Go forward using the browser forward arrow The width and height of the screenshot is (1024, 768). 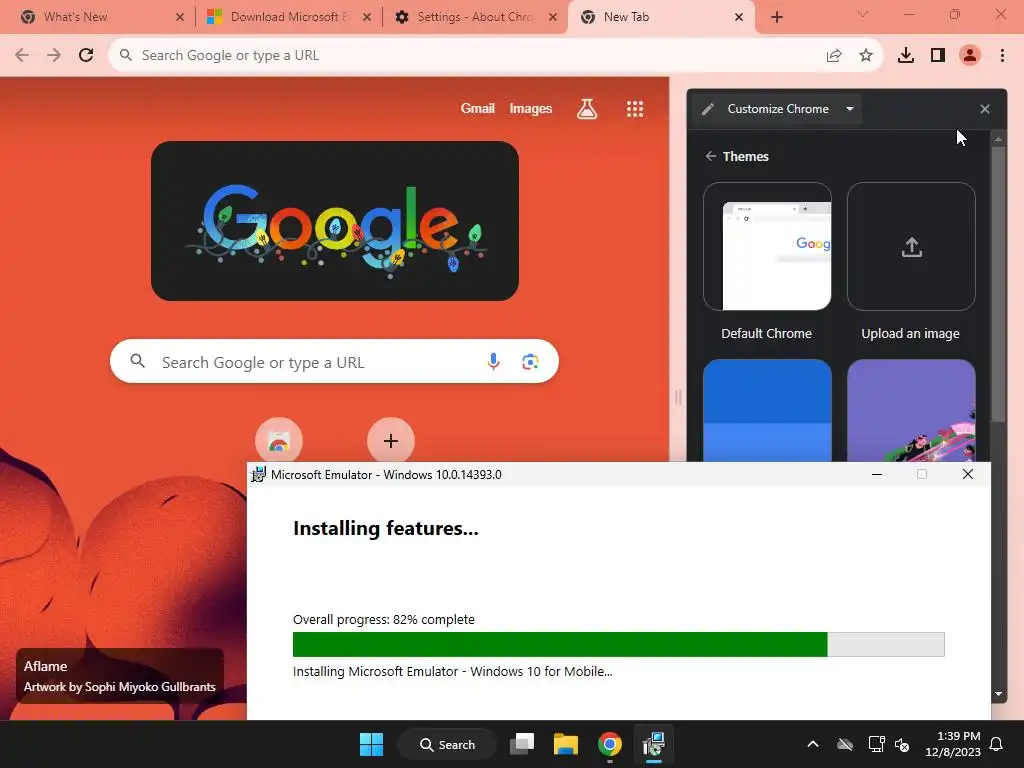pos(54,56)
